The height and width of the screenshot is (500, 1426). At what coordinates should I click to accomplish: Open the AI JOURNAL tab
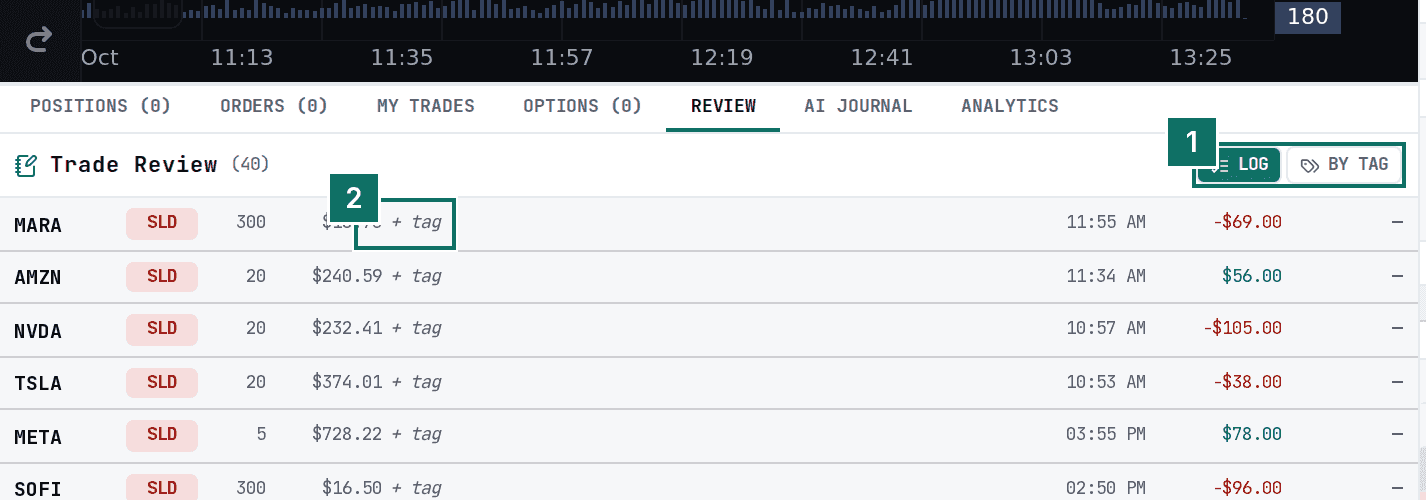click(858, 106)
